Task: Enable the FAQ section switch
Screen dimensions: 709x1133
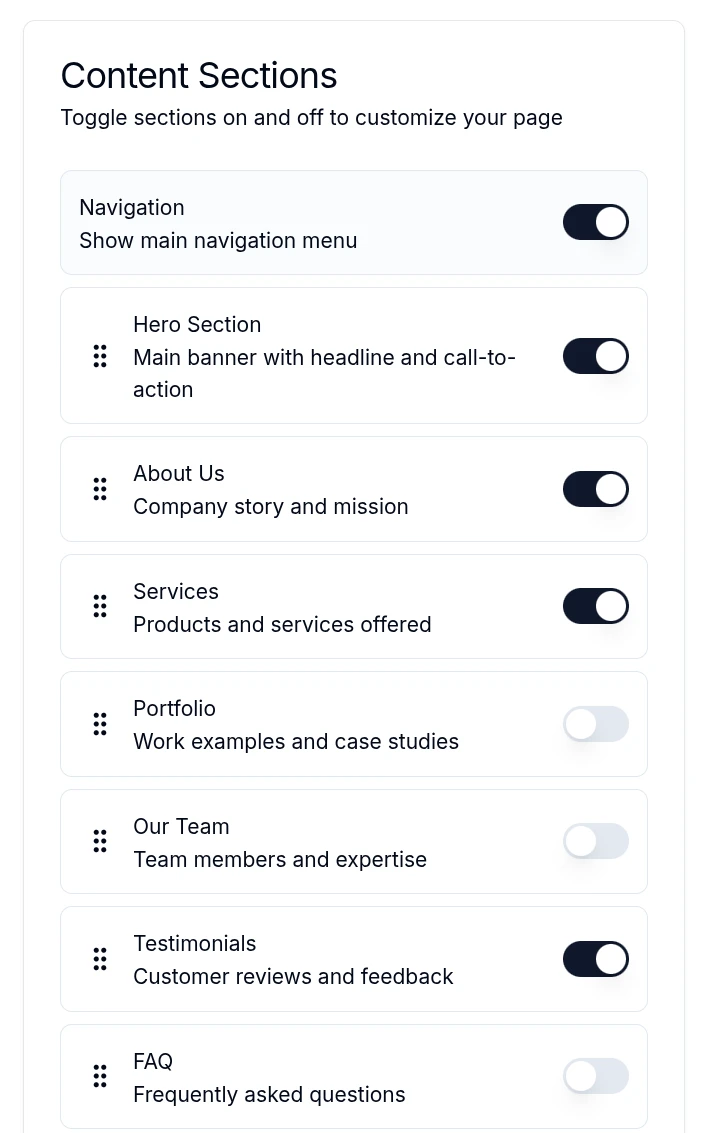Action: coord(595,1076)
